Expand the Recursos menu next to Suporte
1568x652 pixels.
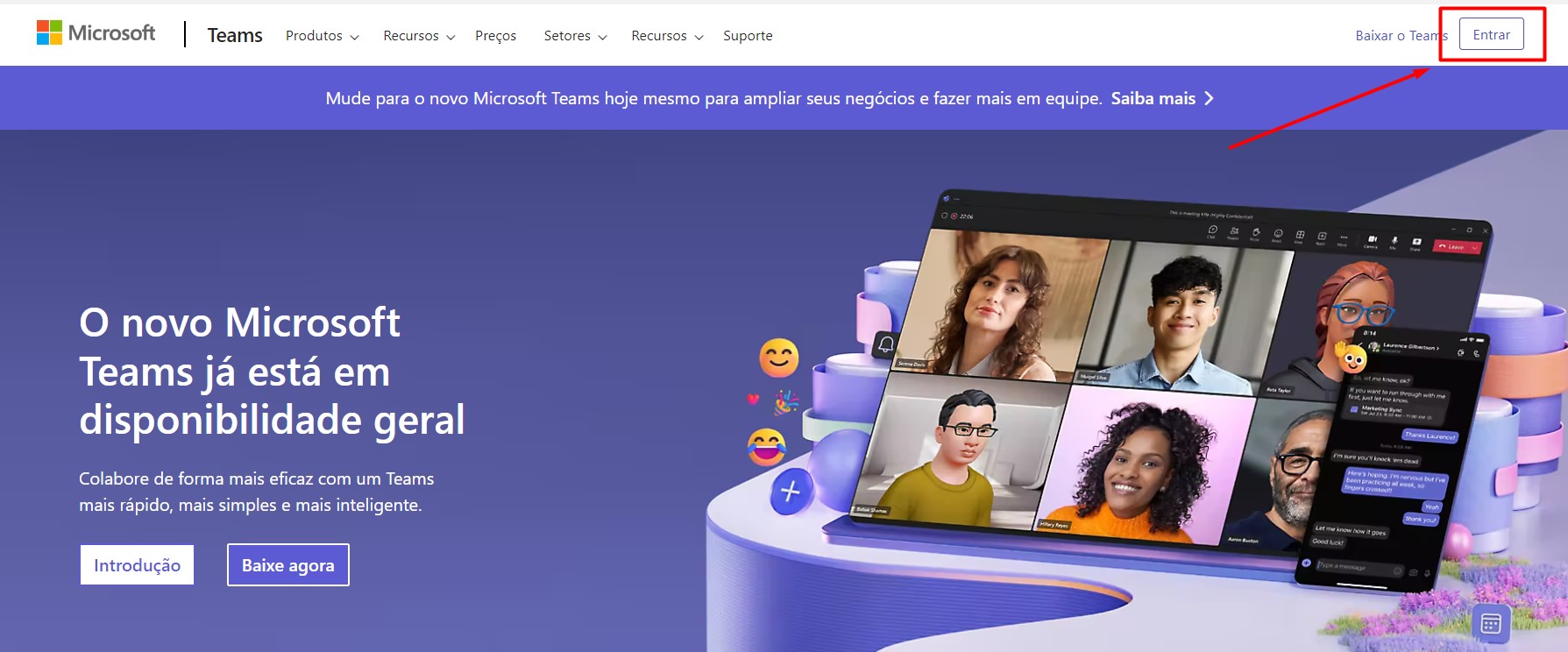(x=667, y=36)
